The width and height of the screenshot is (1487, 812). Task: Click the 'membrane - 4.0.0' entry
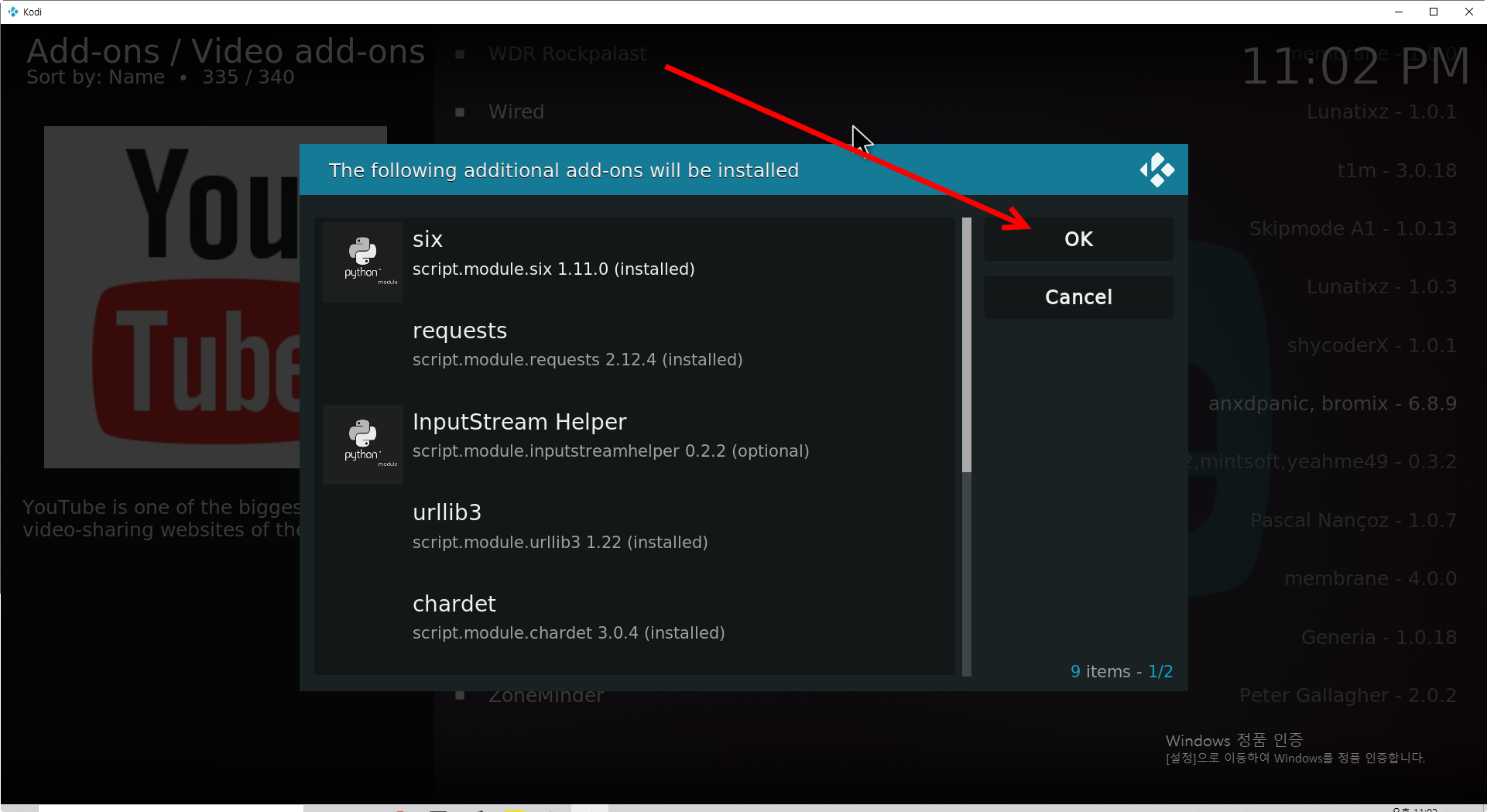[x=1370, y=579]
